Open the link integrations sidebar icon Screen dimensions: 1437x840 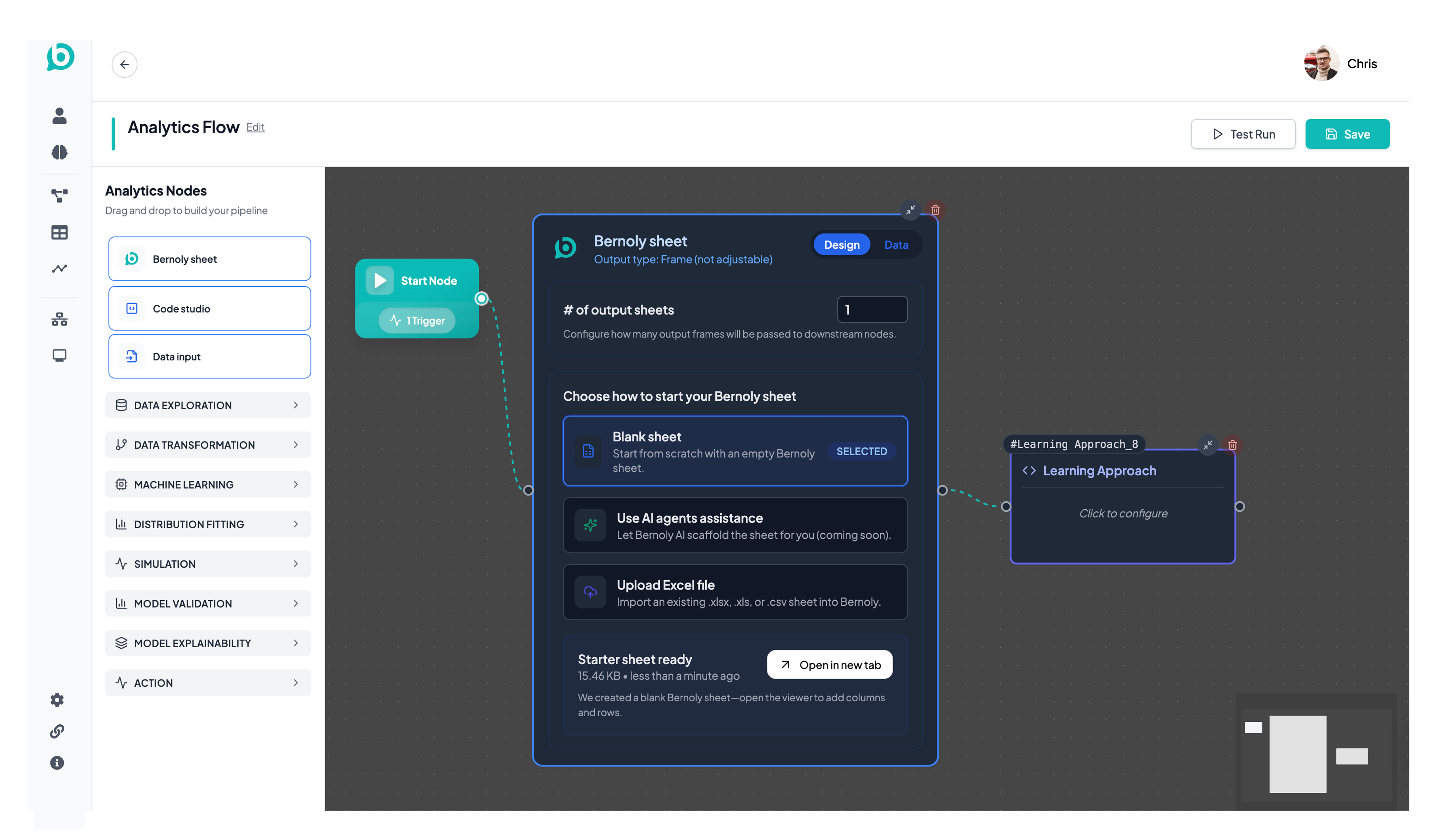point(57,731)
